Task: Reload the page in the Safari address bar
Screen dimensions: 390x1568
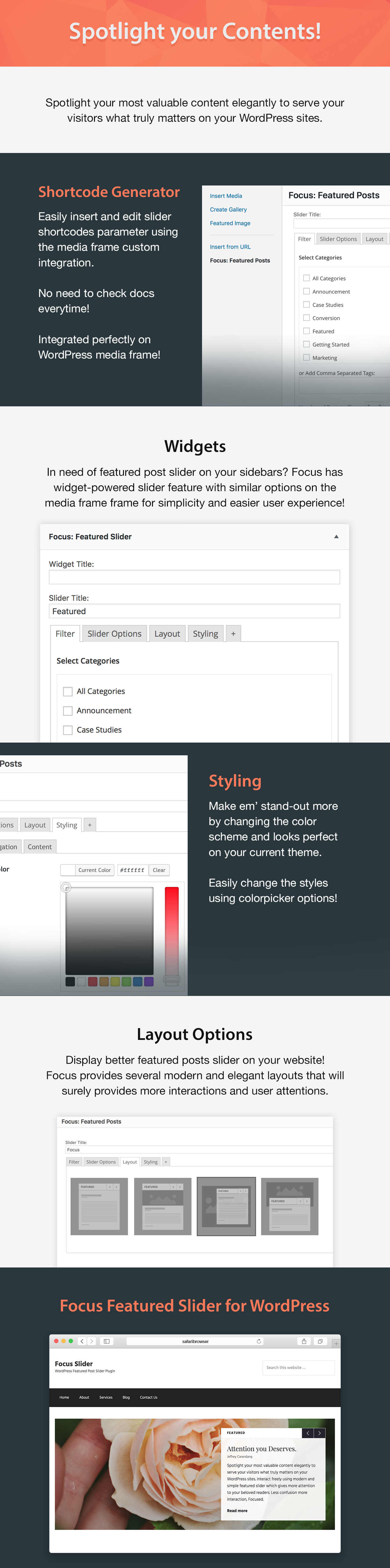Action: pos(259,1341)
